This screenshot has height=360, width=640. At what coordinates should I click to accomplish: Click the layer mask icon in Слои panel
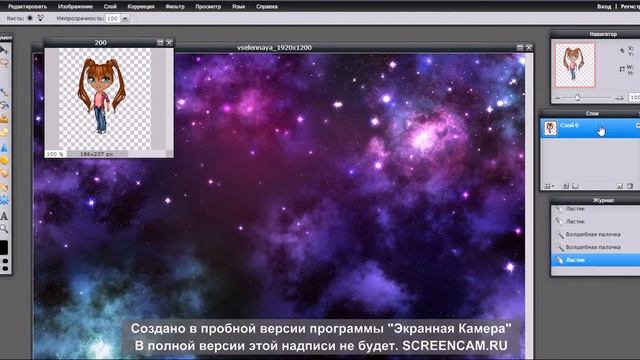[x=565, y=186]
